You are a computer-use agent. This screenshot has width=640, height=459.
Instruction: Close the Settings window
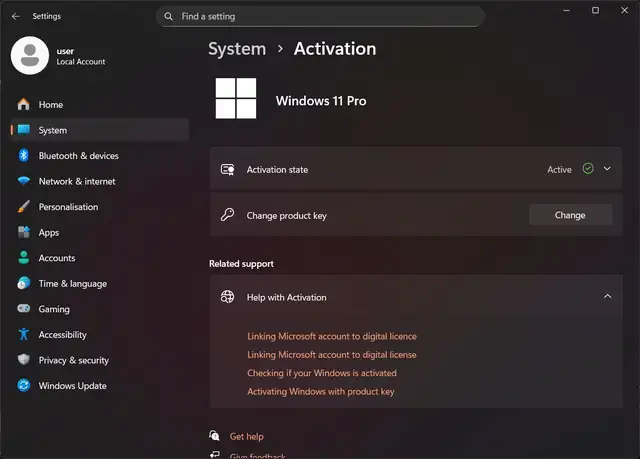(624, 10)
